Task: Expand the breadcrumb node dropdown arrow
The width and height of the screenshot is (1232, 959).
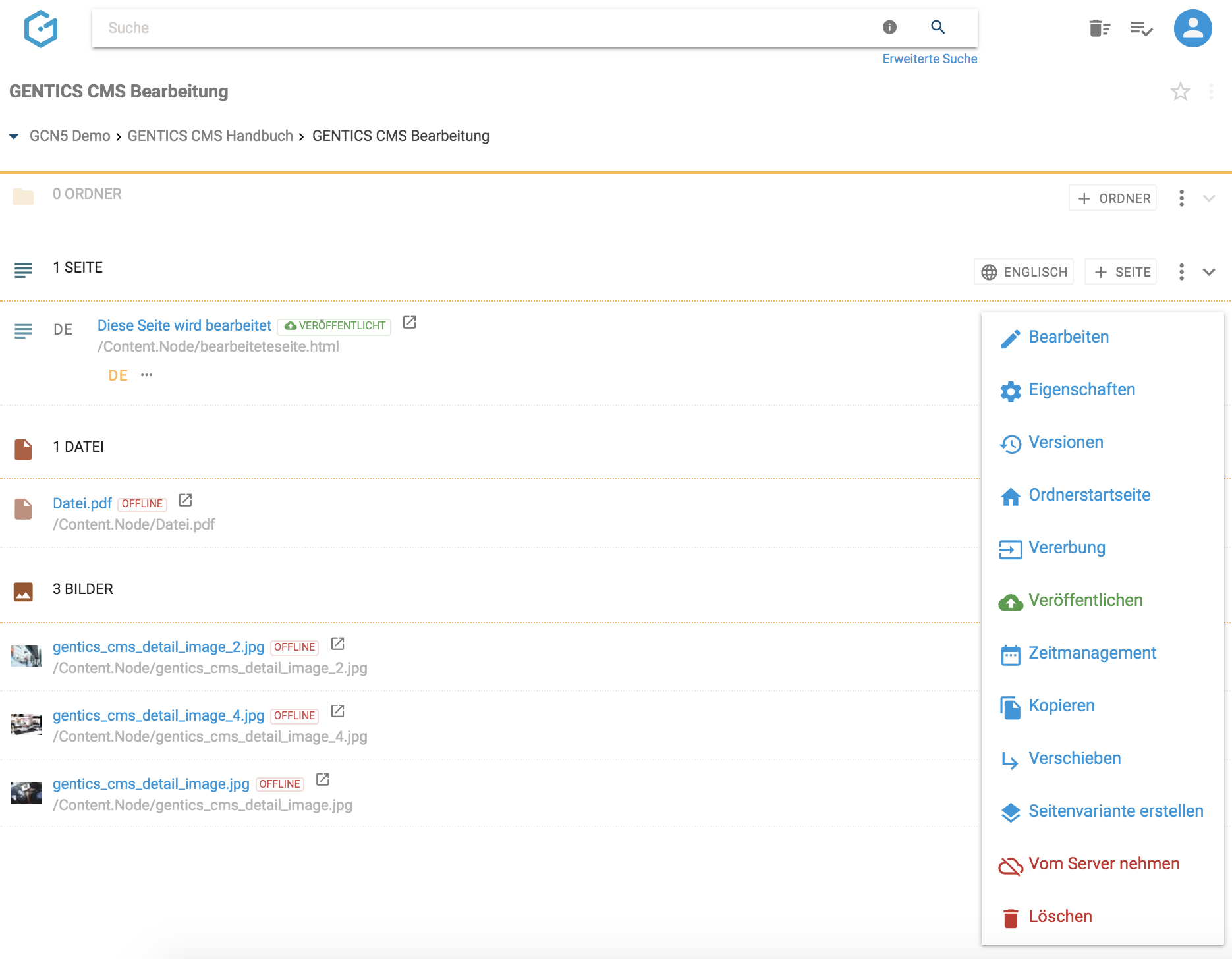Action: coord(13,136)
